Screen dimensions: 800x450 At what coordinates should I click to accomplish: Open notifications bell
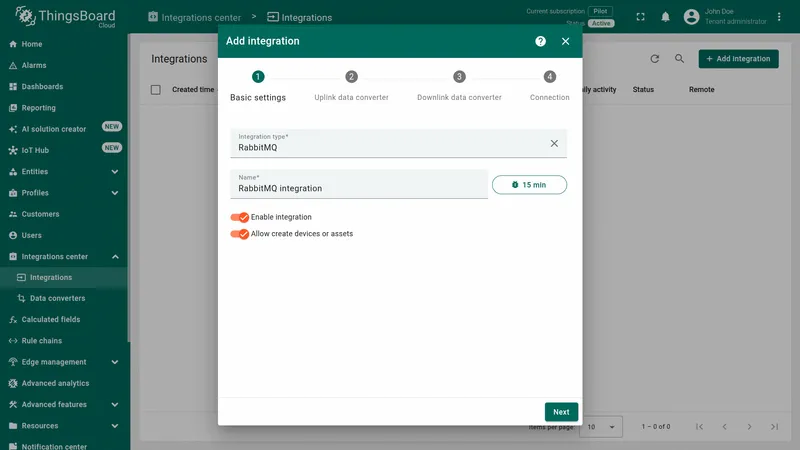click(665, 17)
